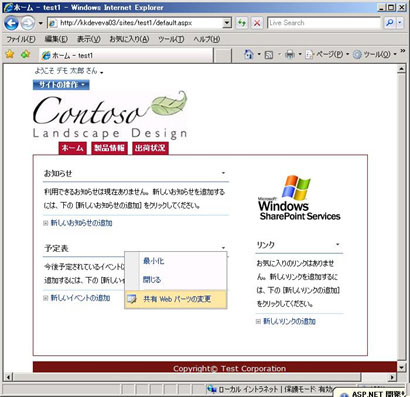Viewport: 410px width, 397px height.
Task: Click the 新しいお知らせの追加 link
Action: [81, 223]
